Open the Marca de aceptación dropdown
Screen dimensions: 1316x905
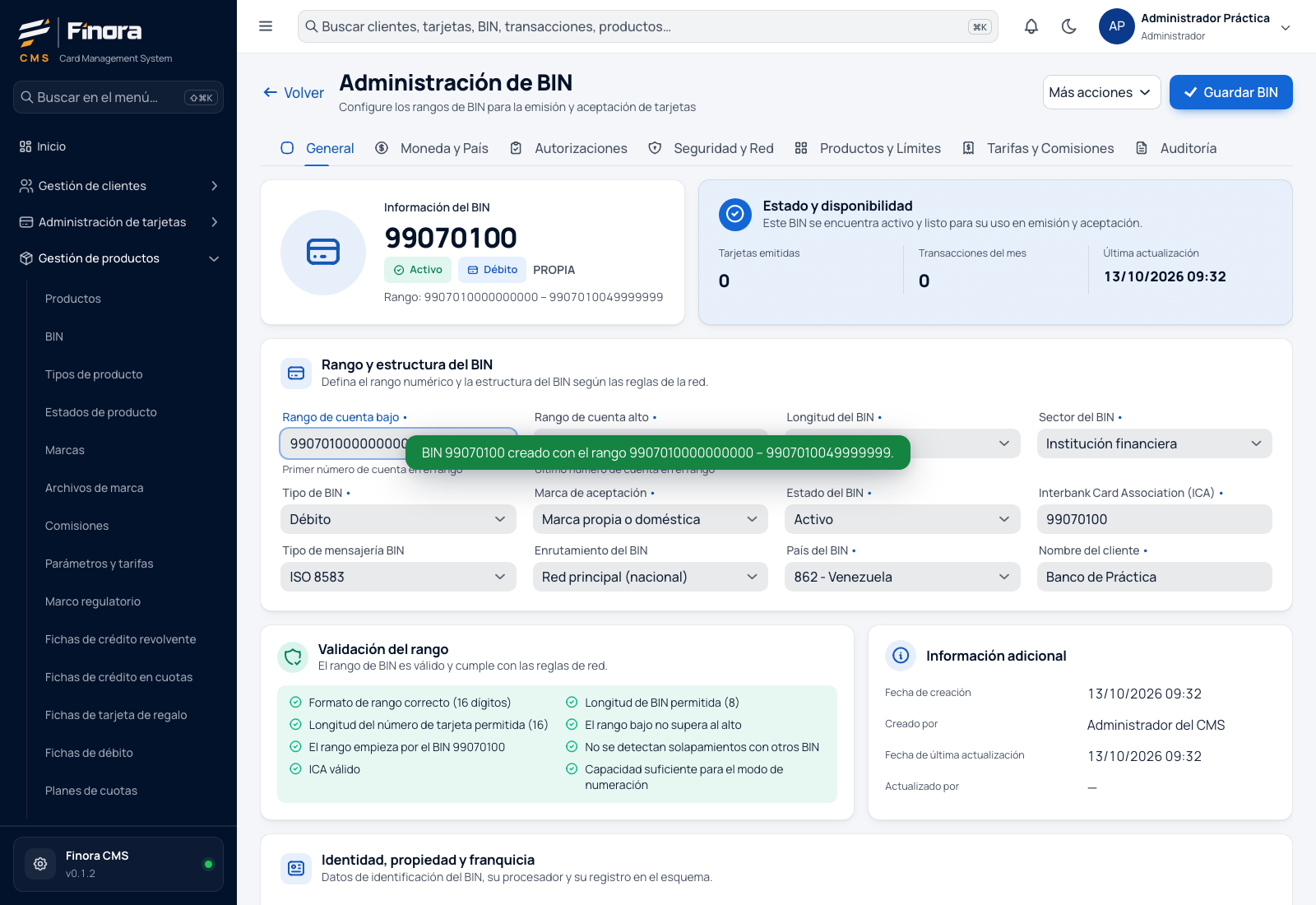(650, 519)
